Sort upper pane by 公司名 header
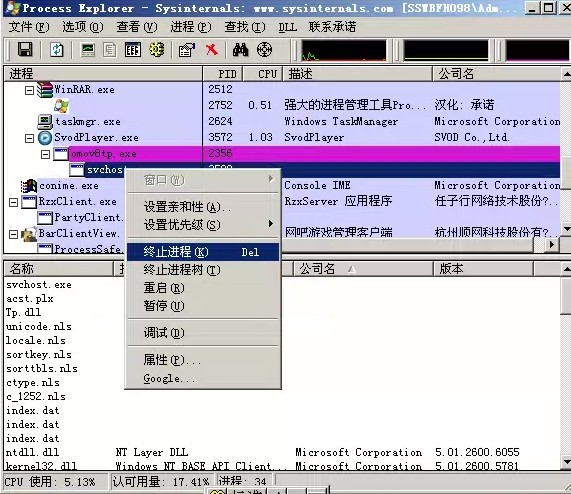This screenshot has width=571, height=494. 497,74
